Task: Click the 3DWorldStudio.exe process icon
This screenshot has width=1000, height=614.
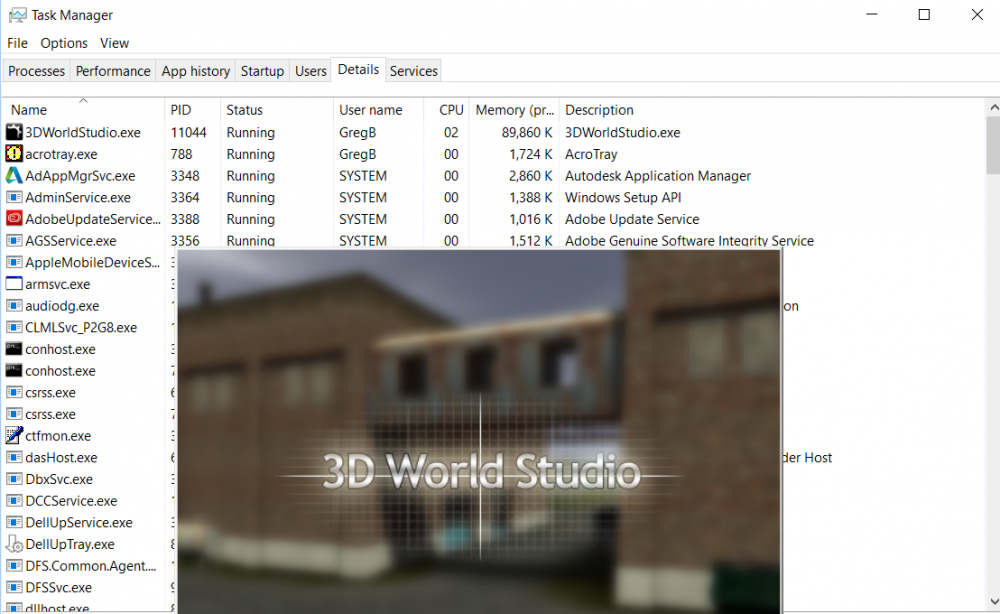Action: tap(14, 132)
